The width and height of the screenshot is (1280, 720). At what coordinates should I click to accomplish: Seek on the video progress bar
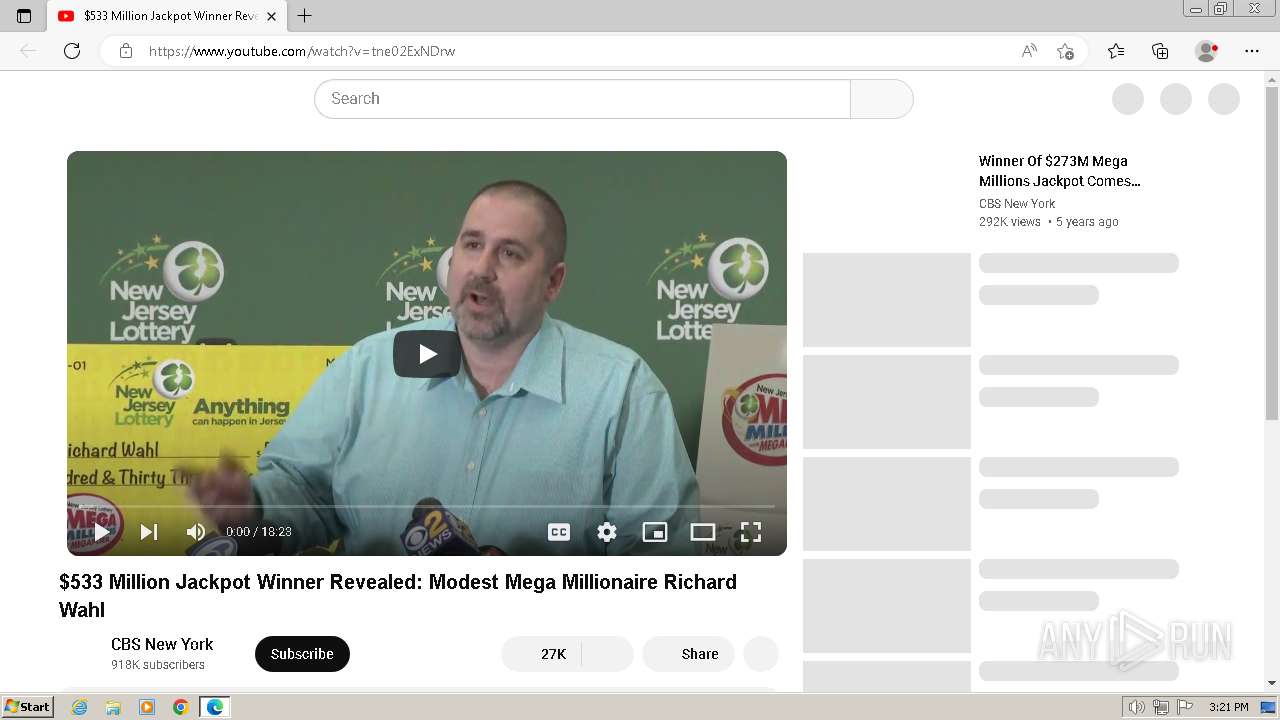pos(427,507)
